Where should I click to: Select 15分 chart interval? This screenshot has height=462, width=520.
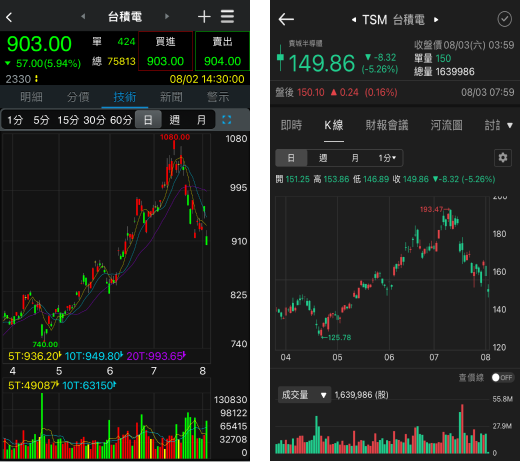(x=68, y=120)
